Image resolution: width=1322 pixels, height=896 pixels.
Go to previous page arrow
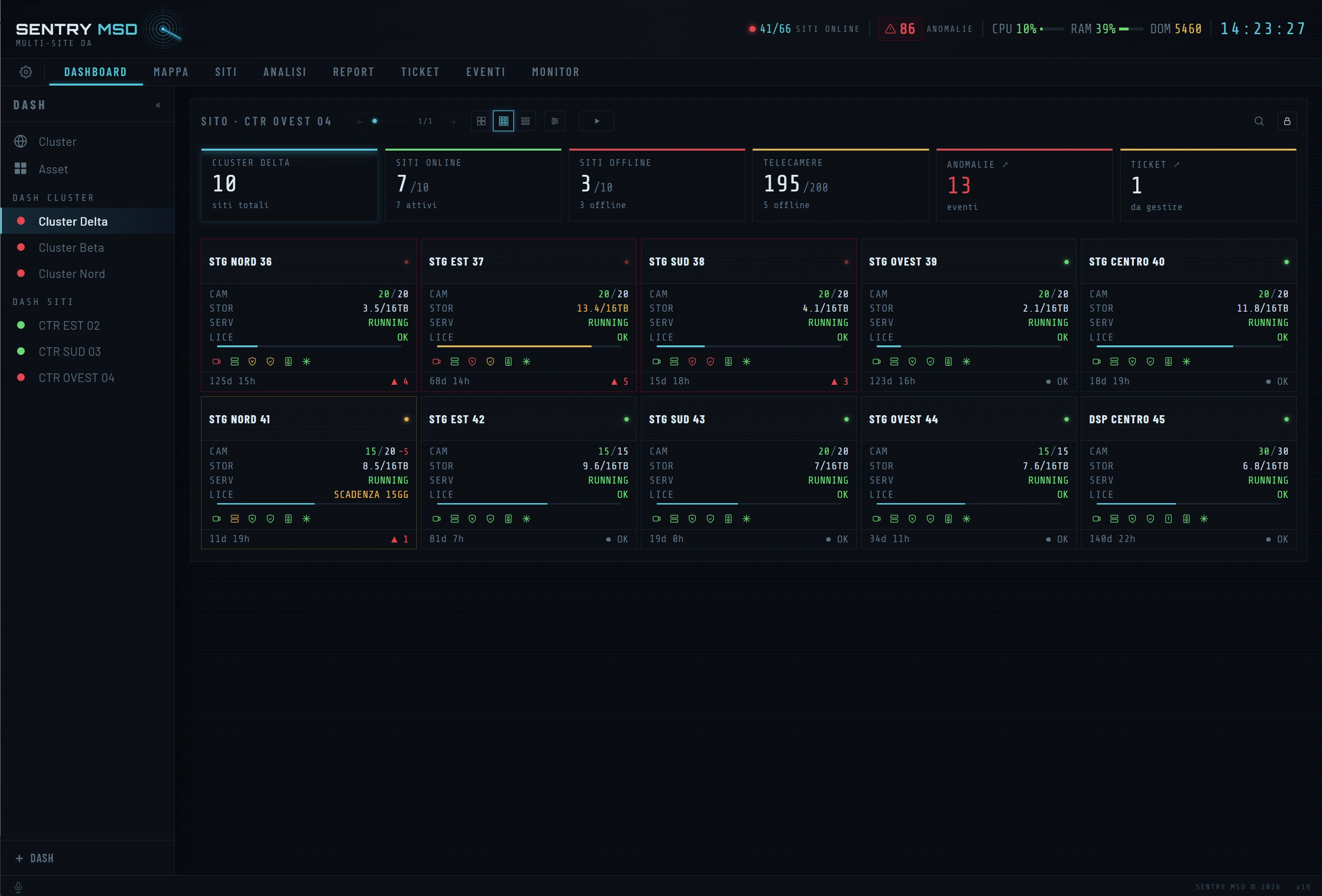[360, 122]
